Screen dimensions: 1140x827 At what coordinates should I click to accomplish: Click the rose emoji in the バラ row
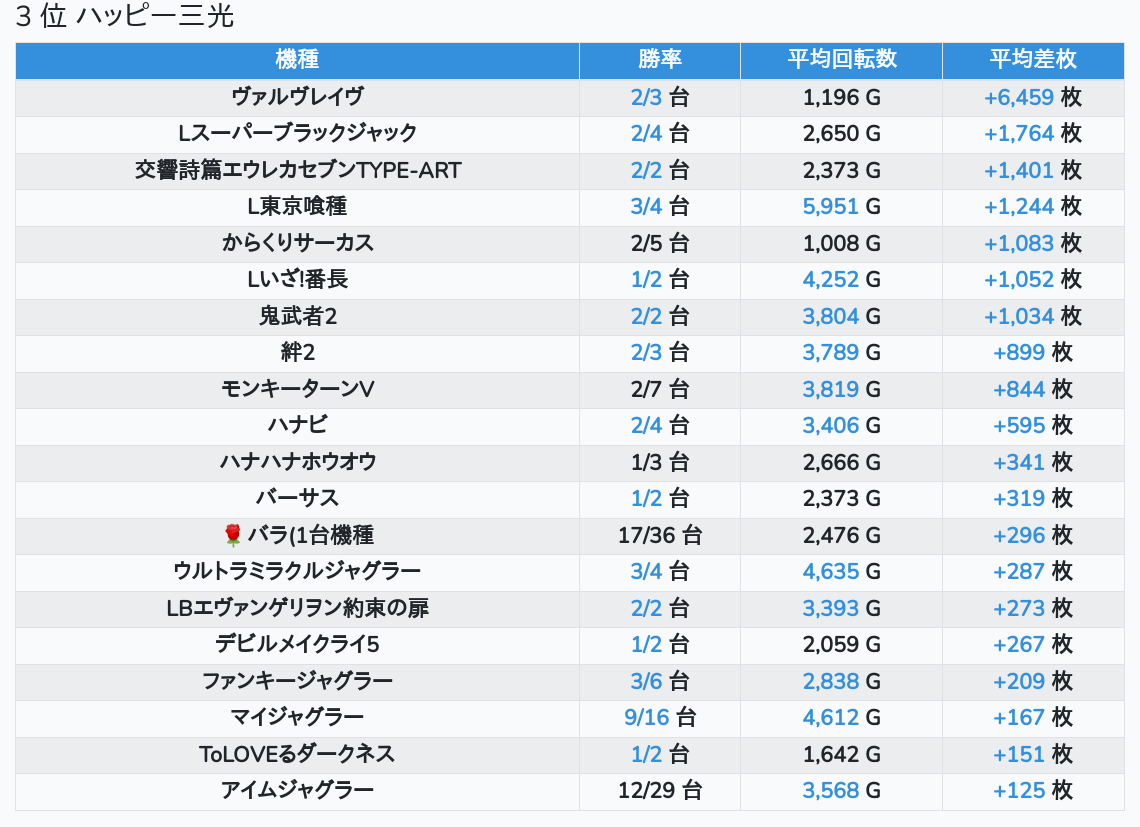point(233,535)
